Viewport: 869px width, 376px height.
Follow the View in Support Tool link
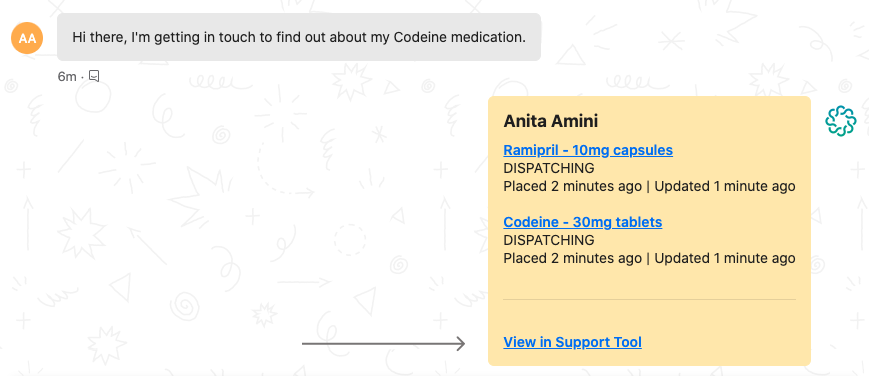click(572, 342)
